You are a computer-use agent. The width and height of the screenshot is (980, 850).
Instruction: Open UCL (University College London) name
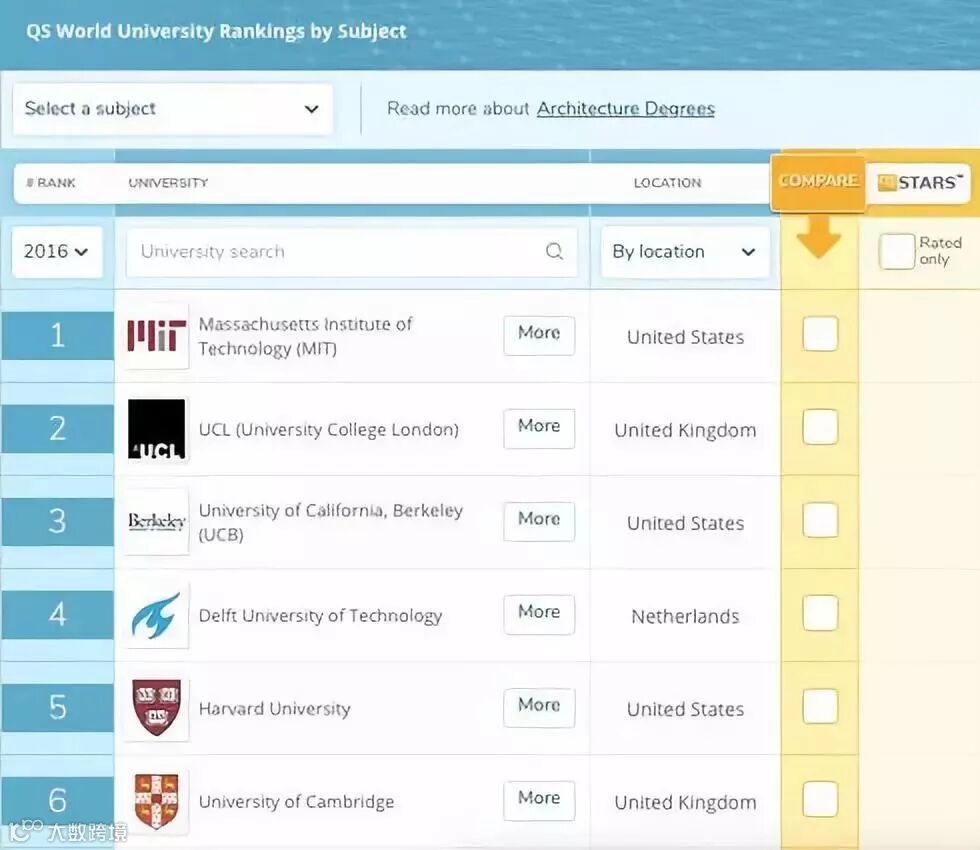tap(329, 430)
